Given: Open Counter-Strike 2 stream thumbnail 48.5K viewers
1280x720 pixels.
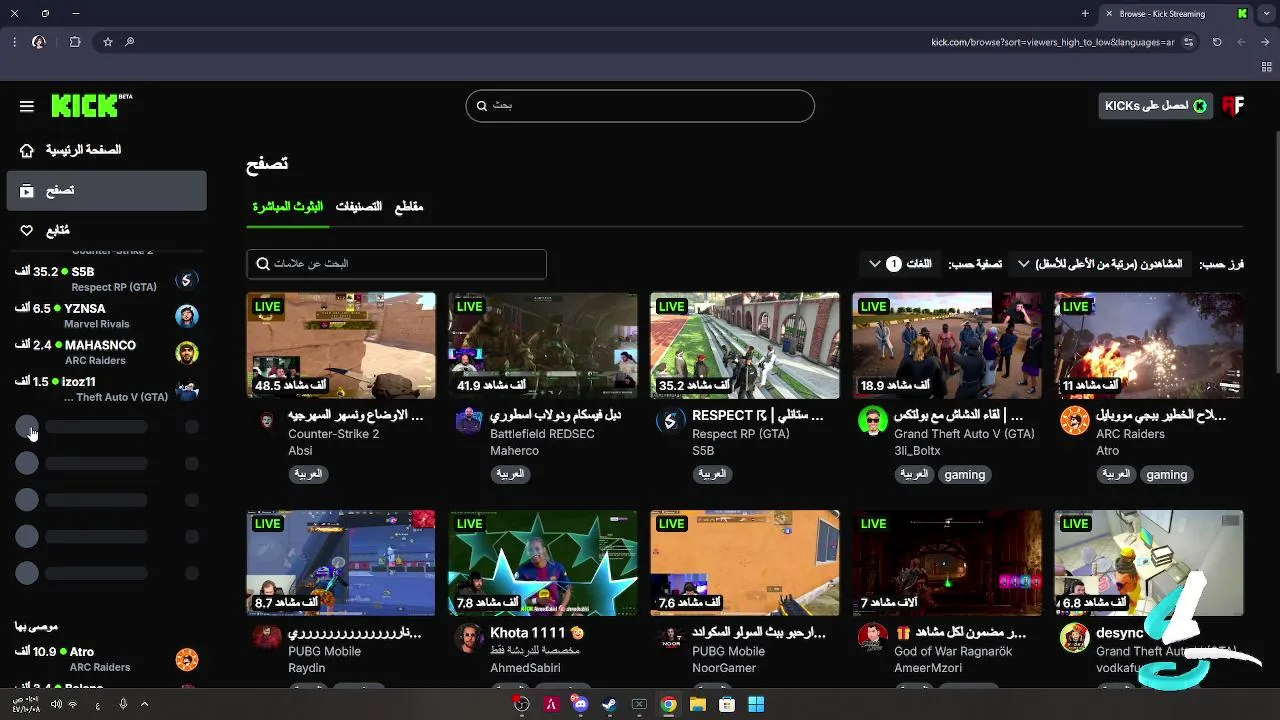Looking at the screenshot, I should tap(341, 345).
